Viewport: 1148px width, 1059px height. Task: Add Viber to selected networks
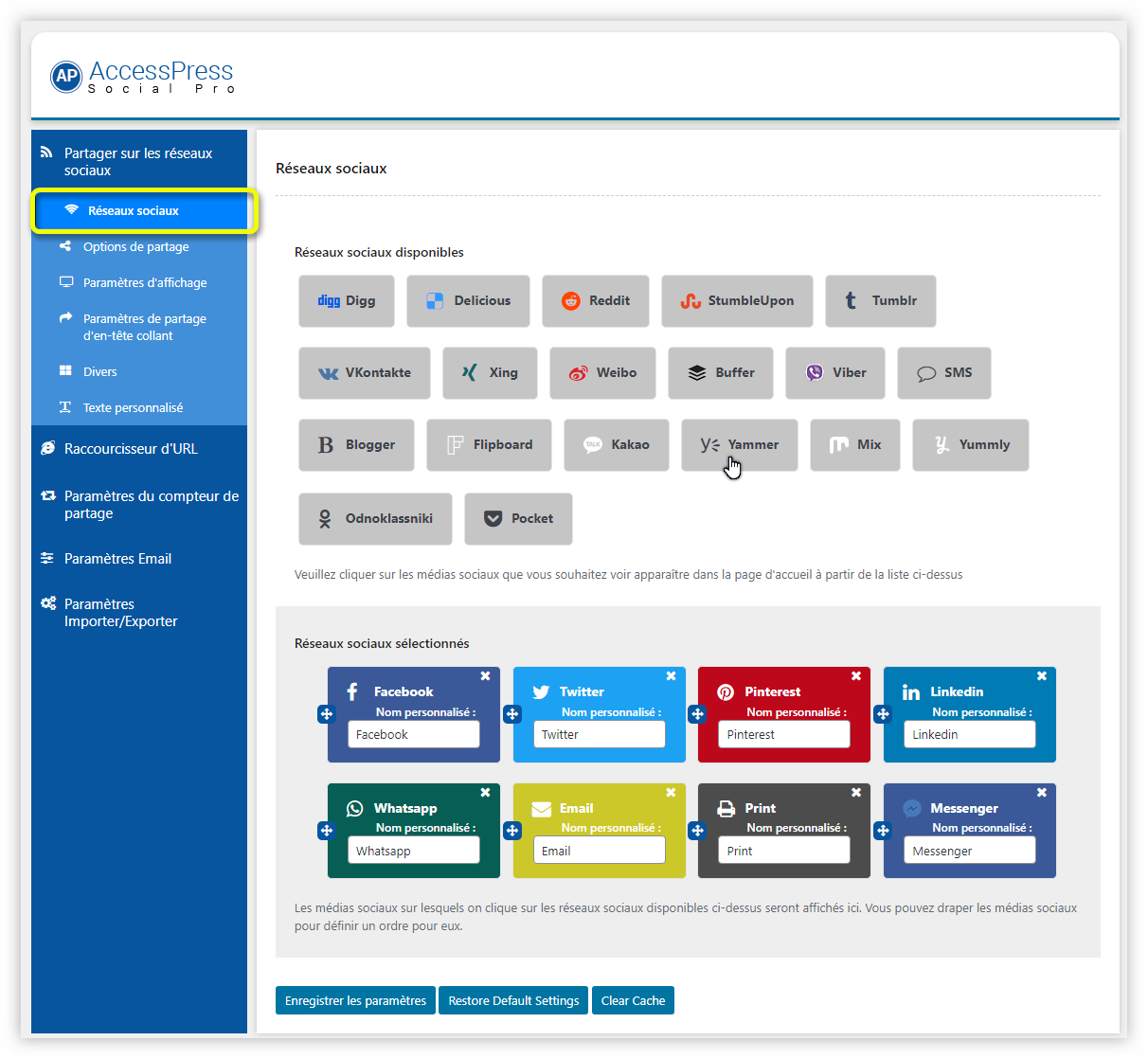835,373
